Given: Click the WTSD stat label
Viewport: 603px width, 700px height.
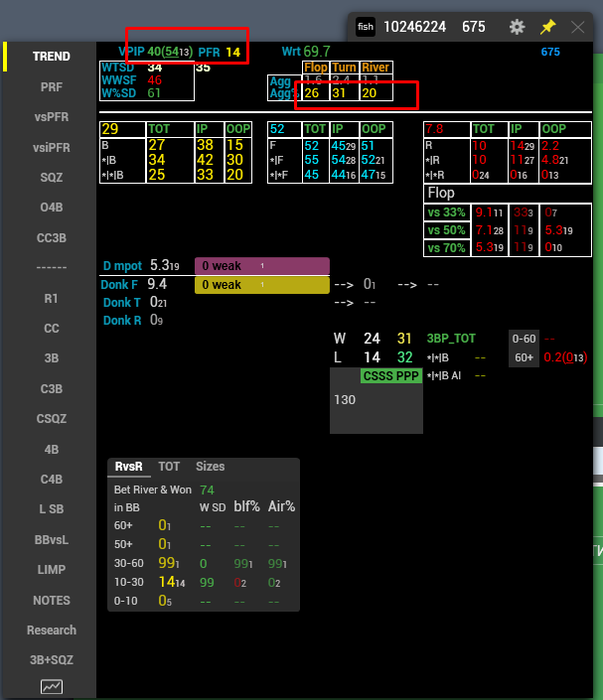Looking at the screenshot, I should point(118,67).
